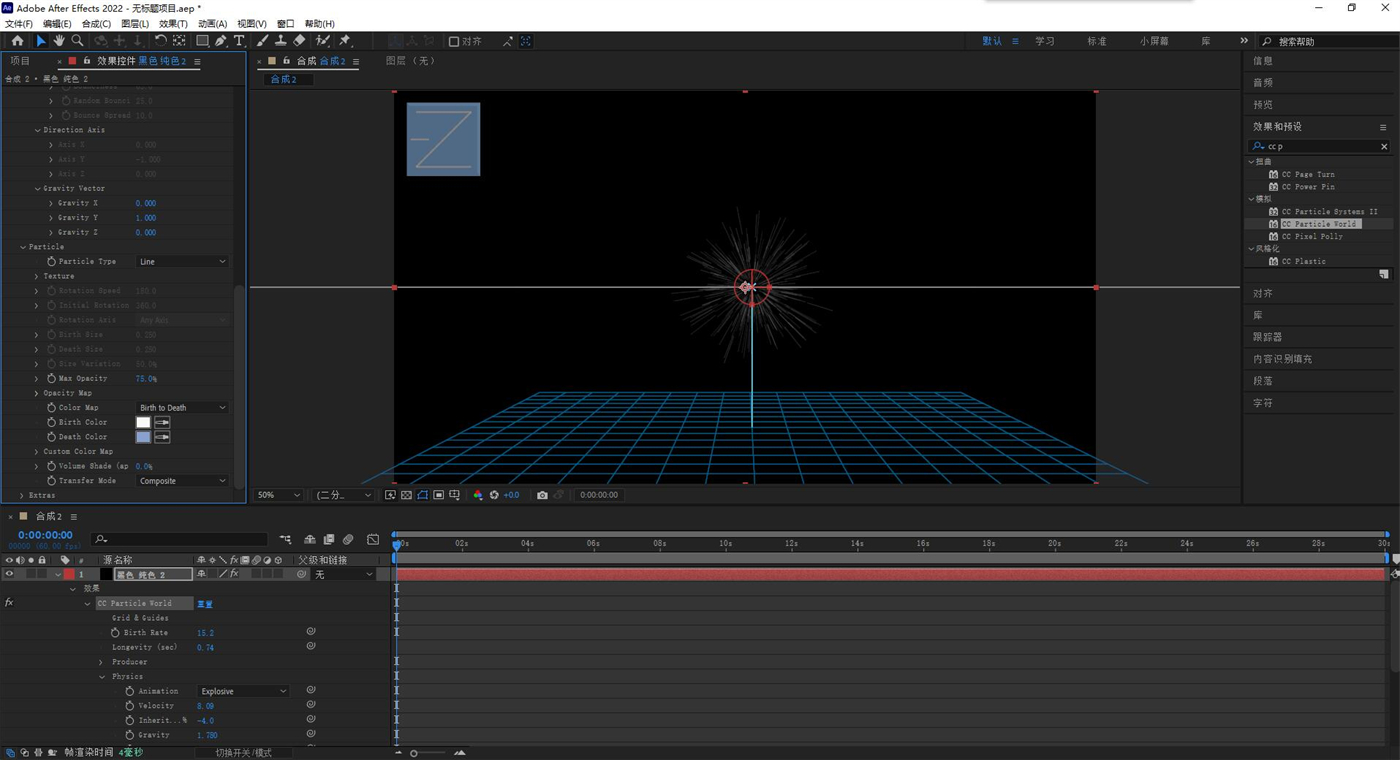
Task: Switch to the 项目 panel tab
Action: [20, 61]
